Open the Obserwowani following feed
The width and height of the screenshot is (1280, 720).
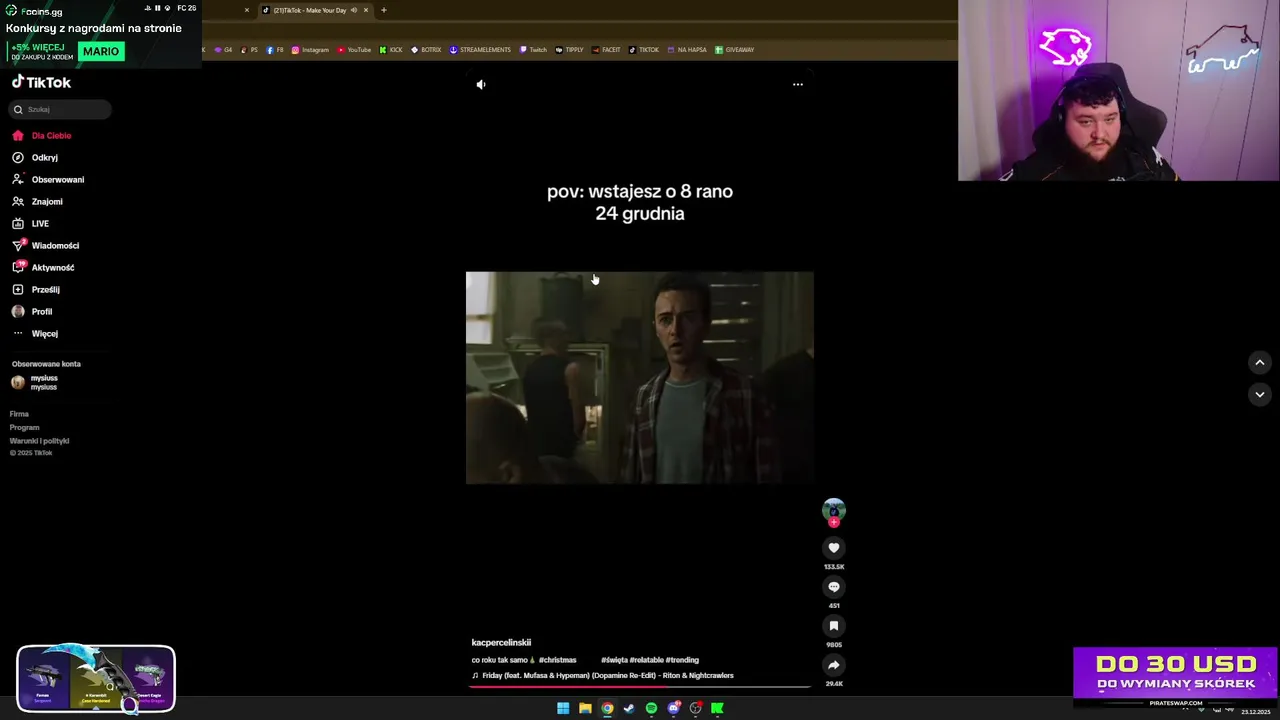(x=48, y=179)
